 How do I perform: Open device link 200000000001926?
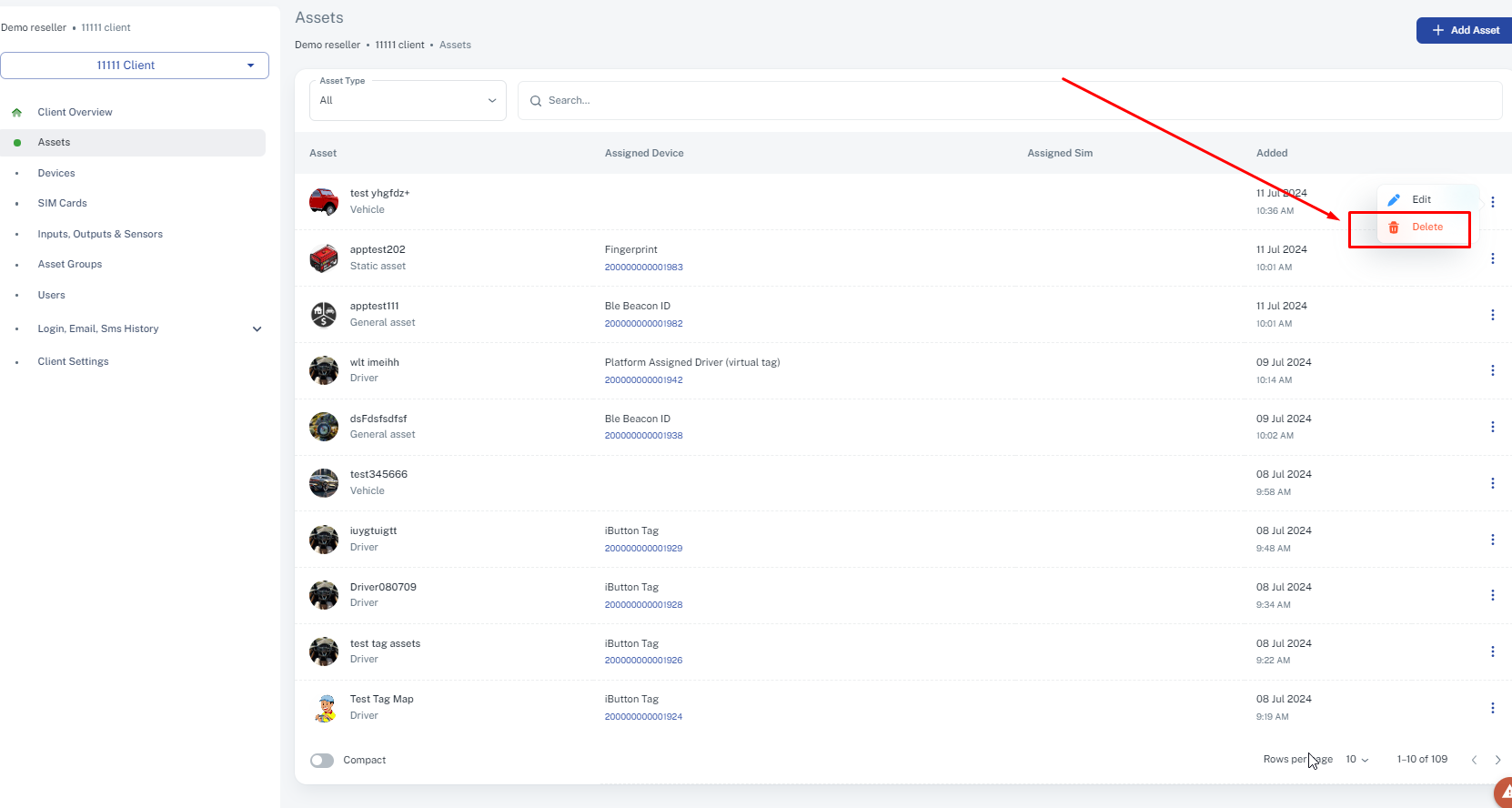coord(643,661)
